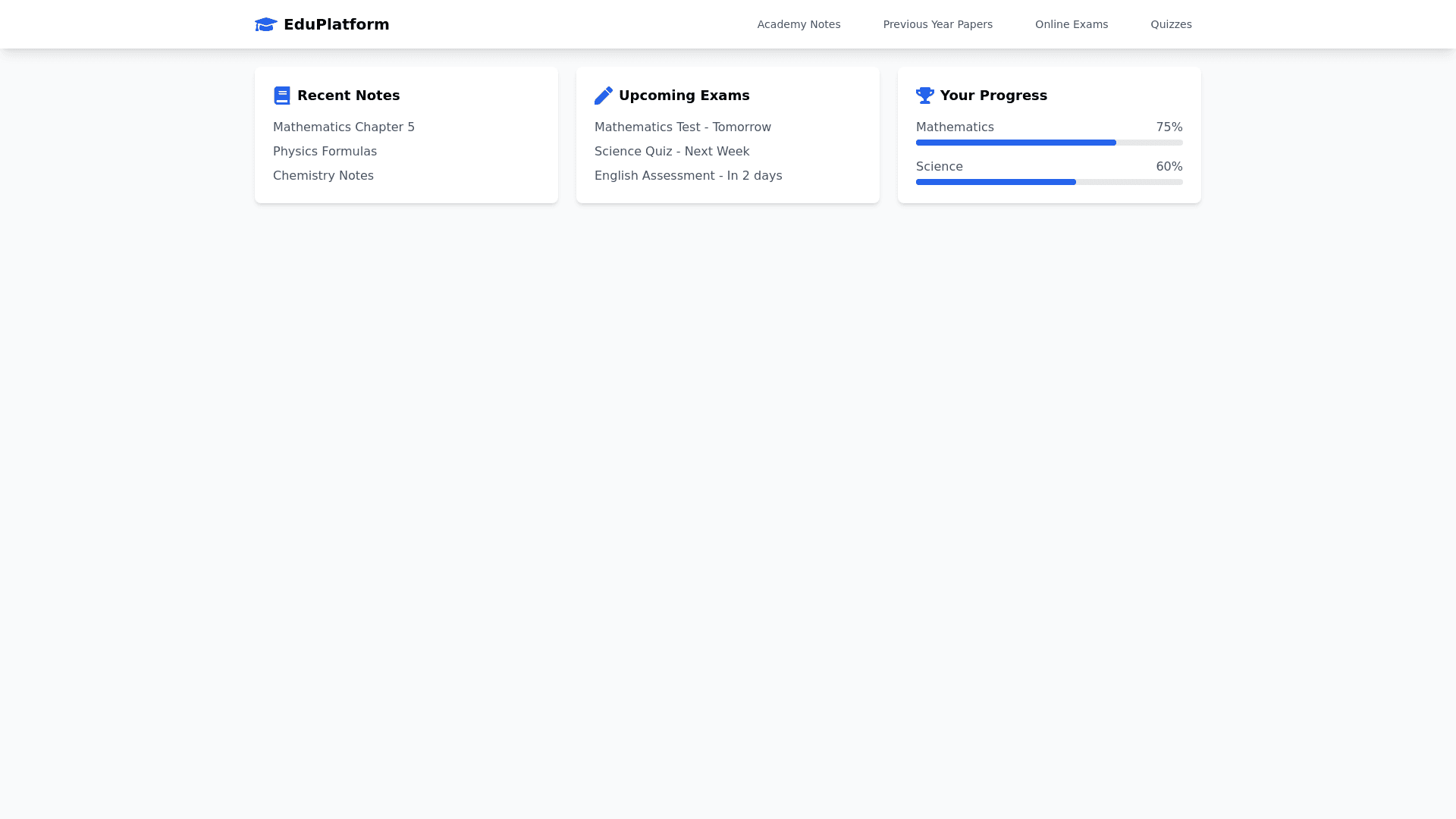The height and width of the screenshot is (819, 1456).
Task: Open the Chemistry Notes entry
Action: pyautogui.click(x=323, y=176)
